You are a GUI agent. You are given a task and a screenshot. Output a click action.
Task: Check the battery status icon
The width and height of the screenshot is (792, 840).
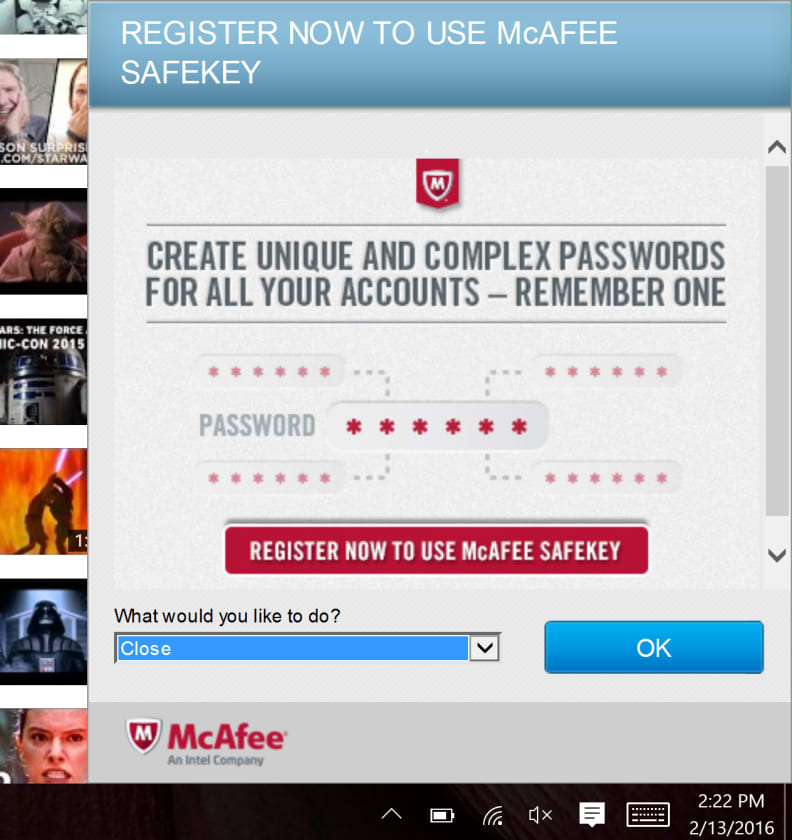[x=442, y=815]
